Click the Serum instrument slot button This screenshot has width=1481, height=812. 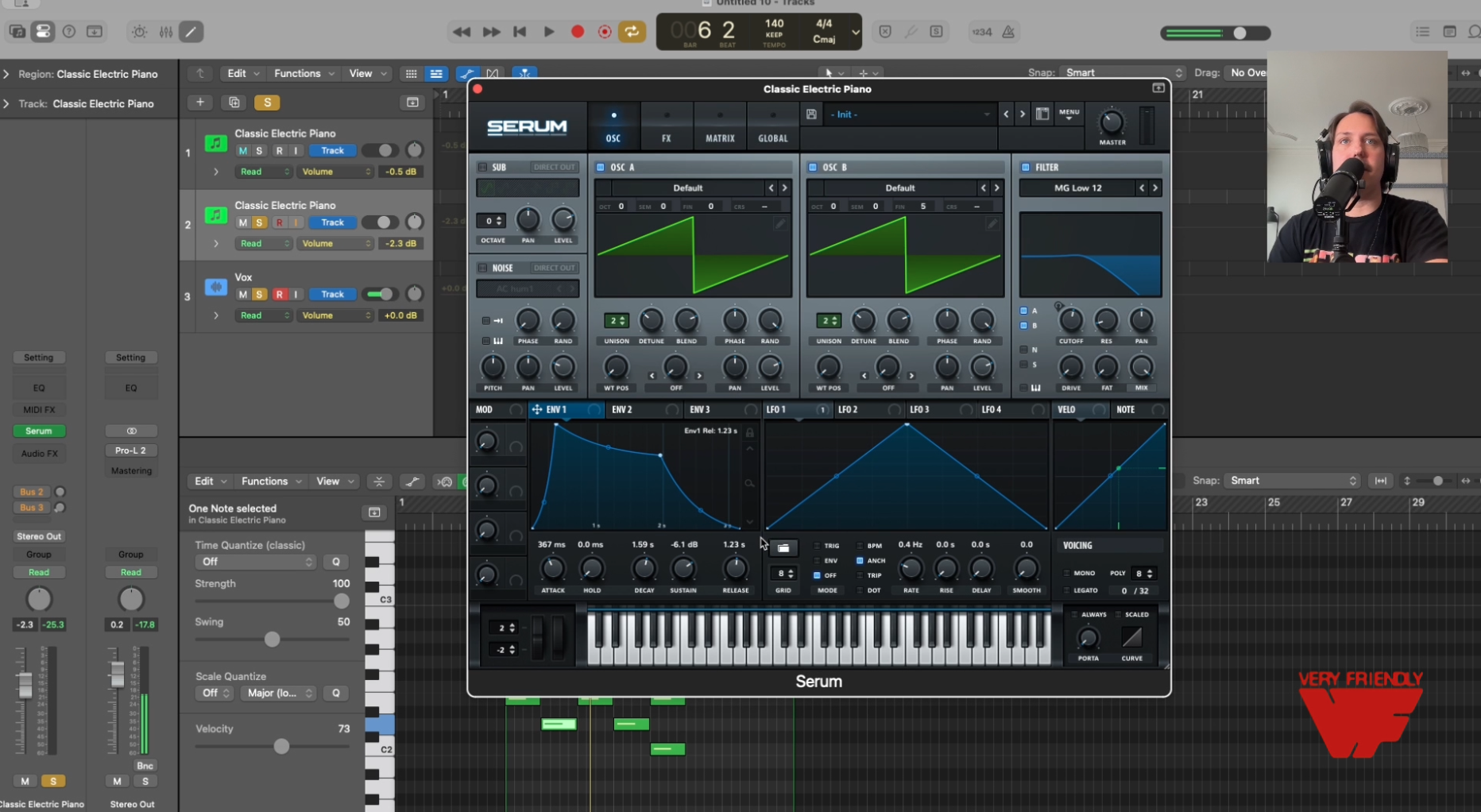[38, 431]
